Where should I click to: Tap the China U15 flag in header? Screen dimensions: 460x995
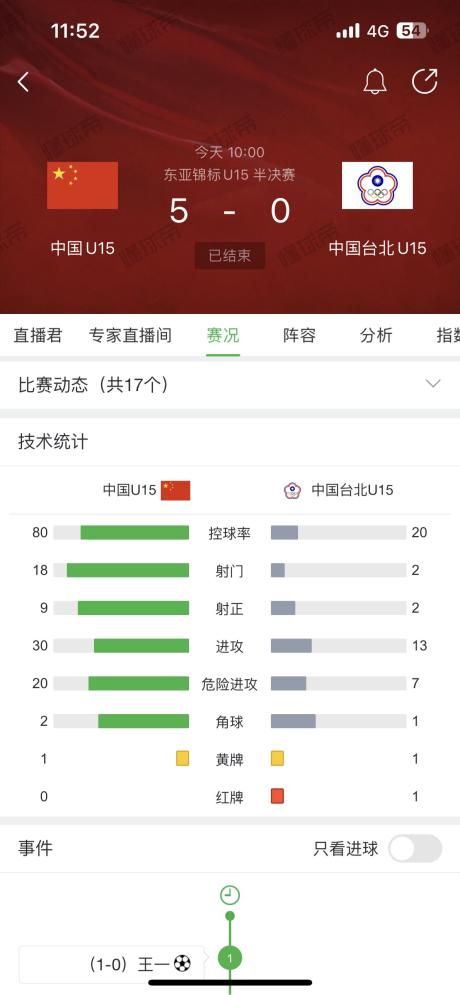pos(82,185)
